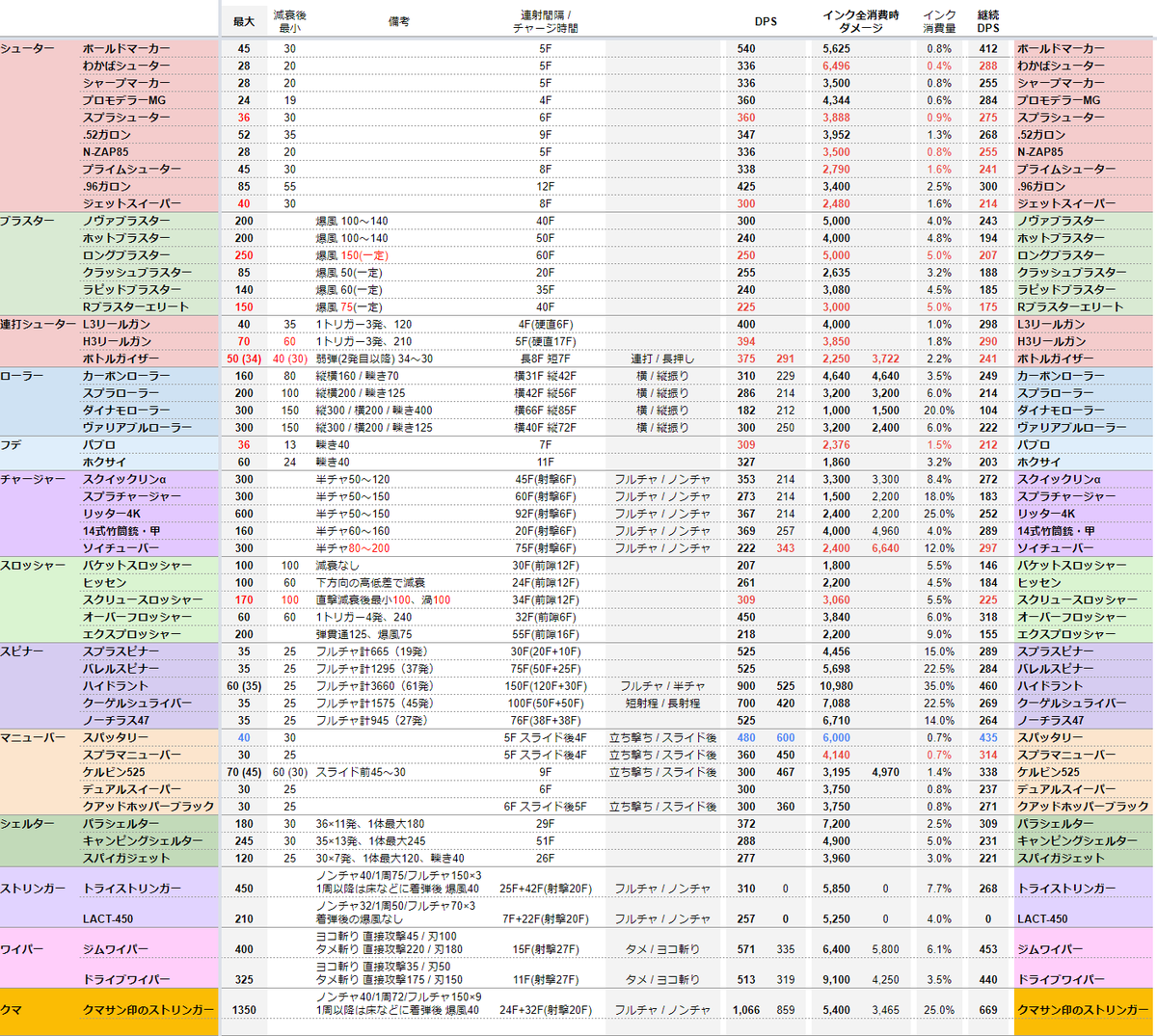Click the 連射間隔 / チャージ時間 header

click(x=546, y=22)
